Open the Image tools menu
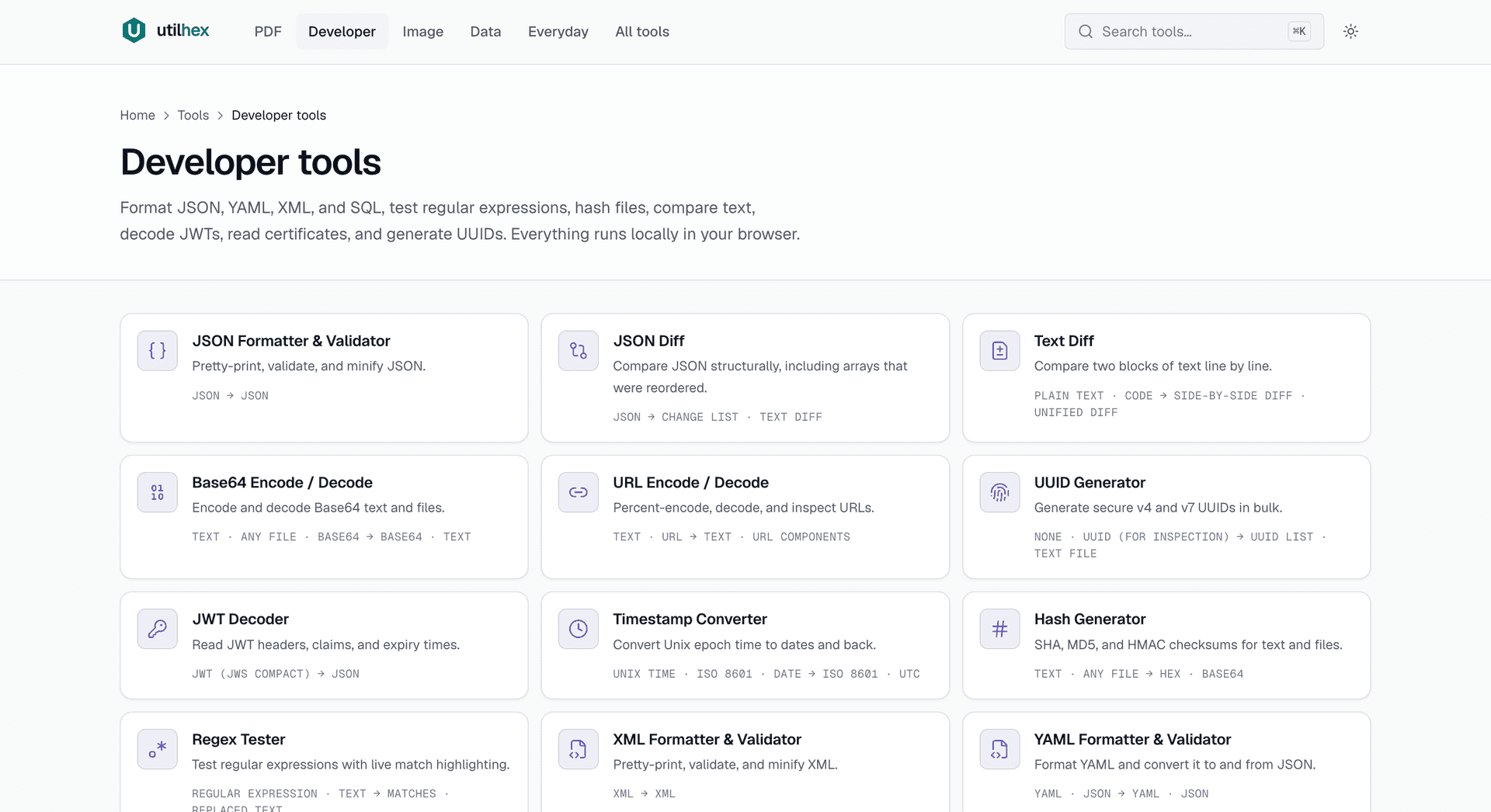 coord(422,32)
